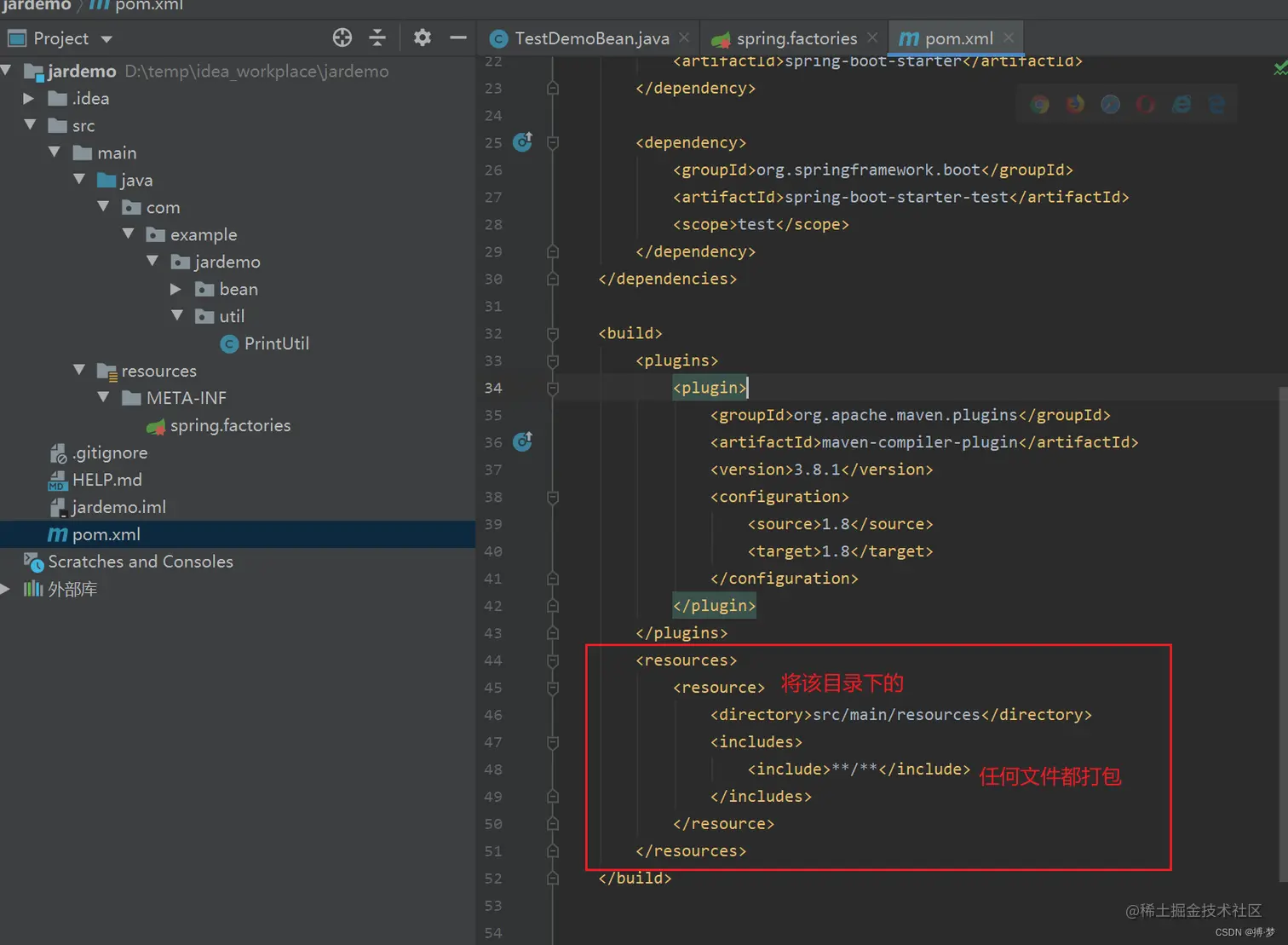This screenshot has width=1288, height=945.
Task: Click the locate opened file target icon
Action: point(342,37)
